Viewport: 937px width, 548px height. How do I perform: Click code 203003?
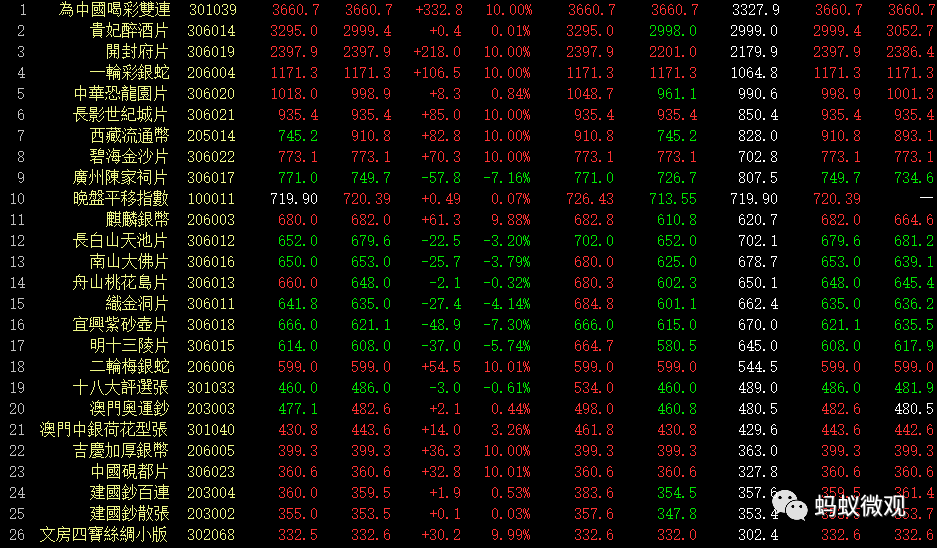(211, 409)
